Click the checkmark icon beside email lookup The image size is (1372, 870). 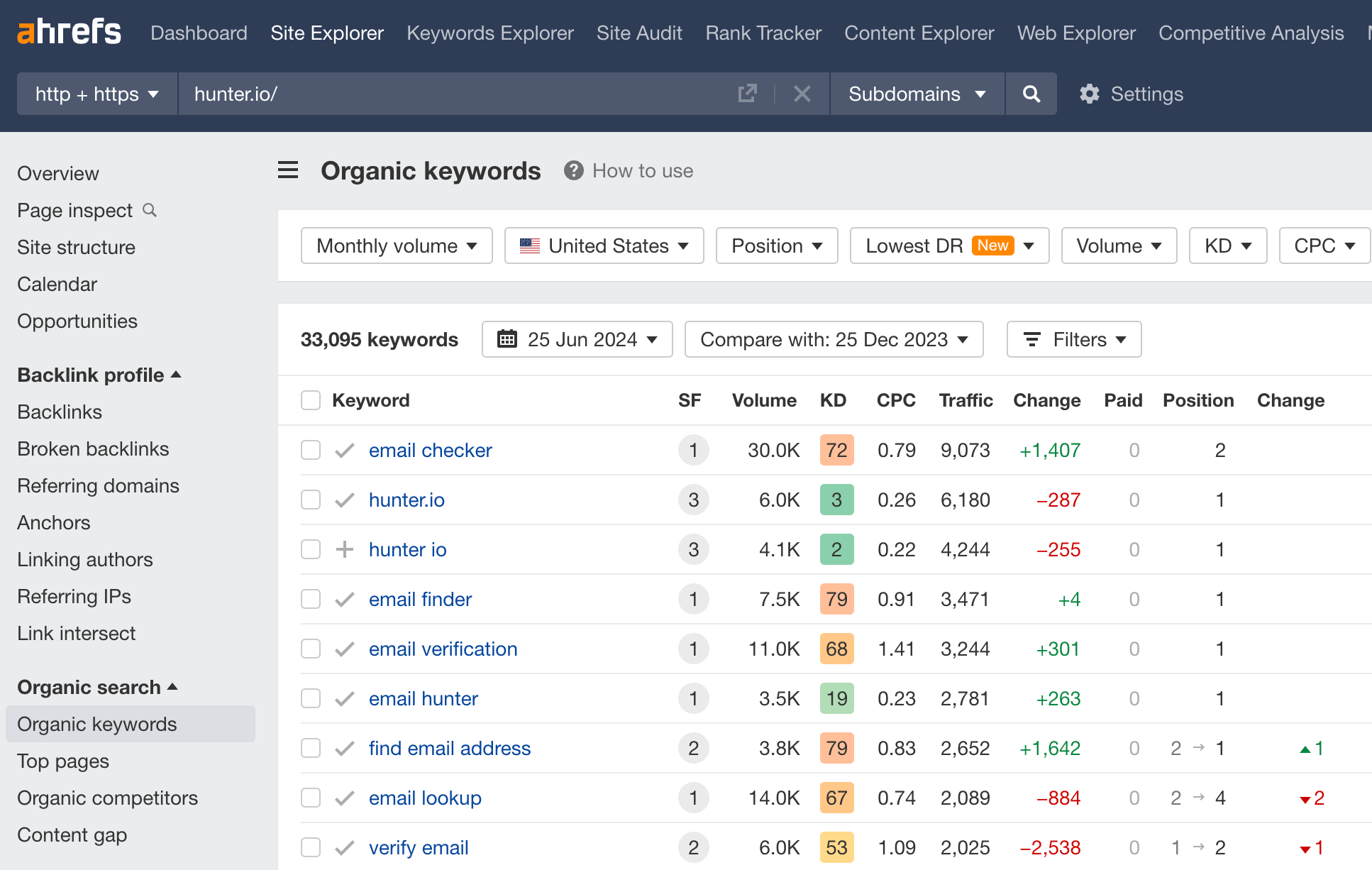coord(345,798)
